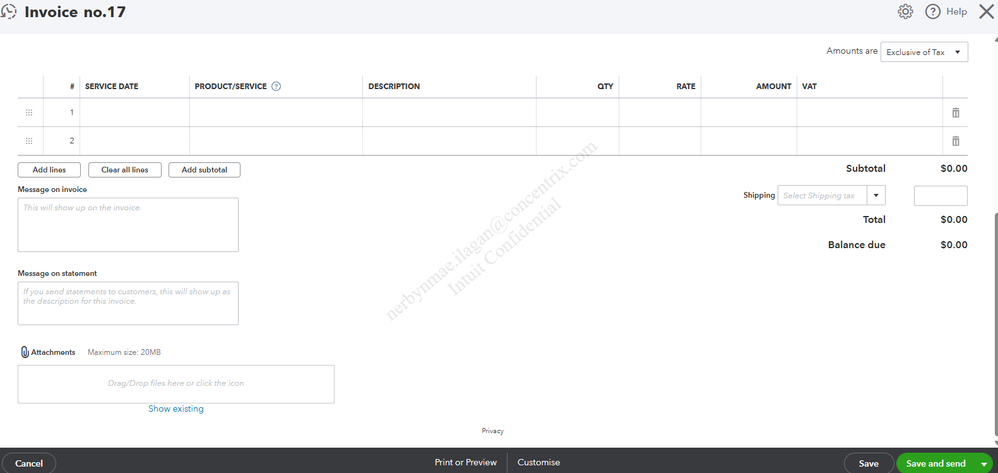Expand the Select Shipping tax dropdown arrow
The width and height of the screenshot is (998, 473).
click(x=876, y=195)
